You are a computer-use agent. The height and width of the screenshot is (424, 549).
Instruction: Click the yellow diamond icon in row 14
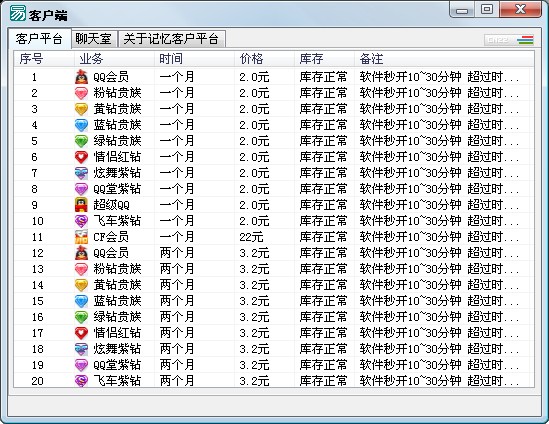pos(81,285)
